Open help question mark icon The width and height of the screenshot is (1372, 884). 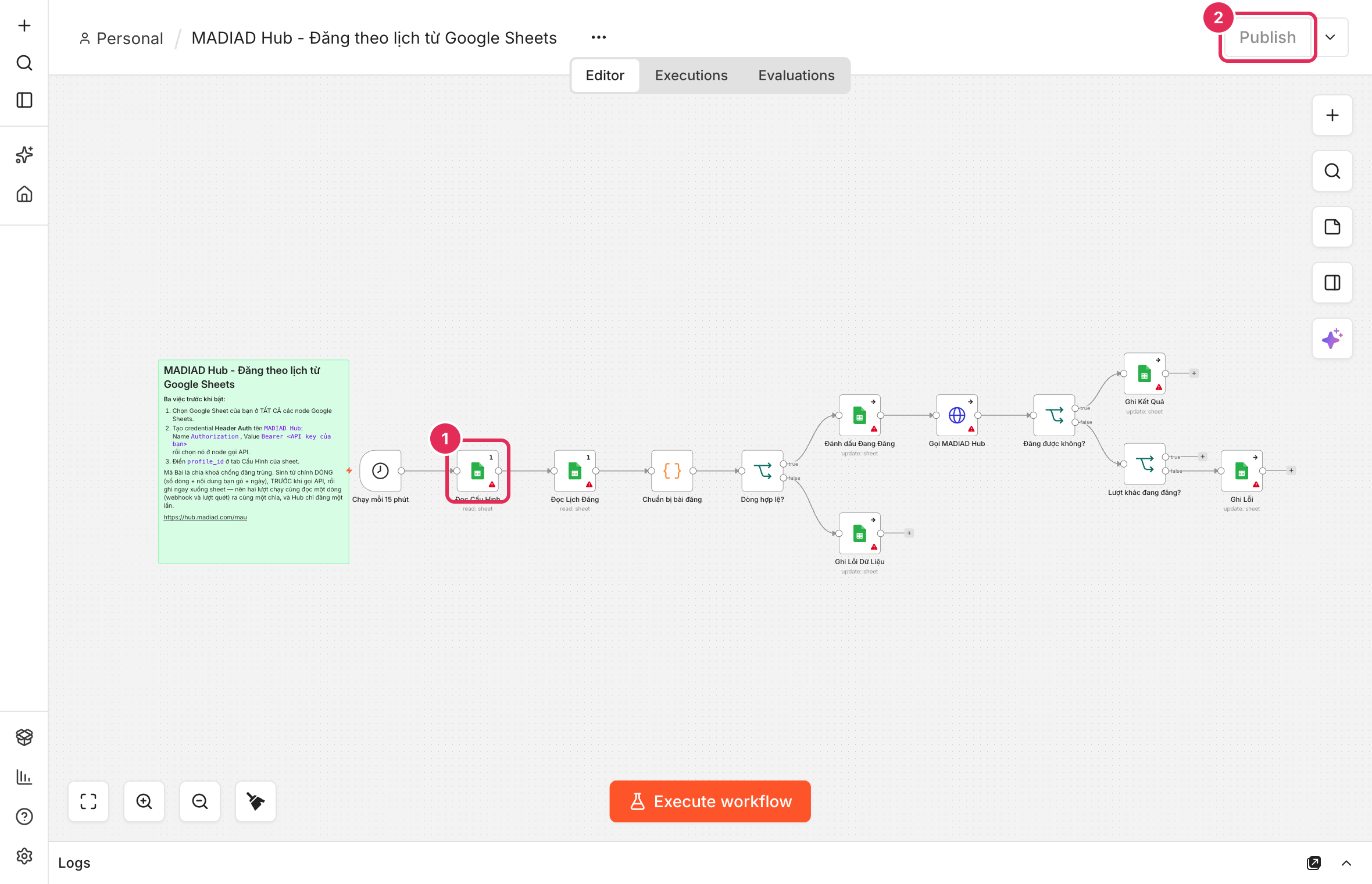pyautogui.click(x=24, y=817)
